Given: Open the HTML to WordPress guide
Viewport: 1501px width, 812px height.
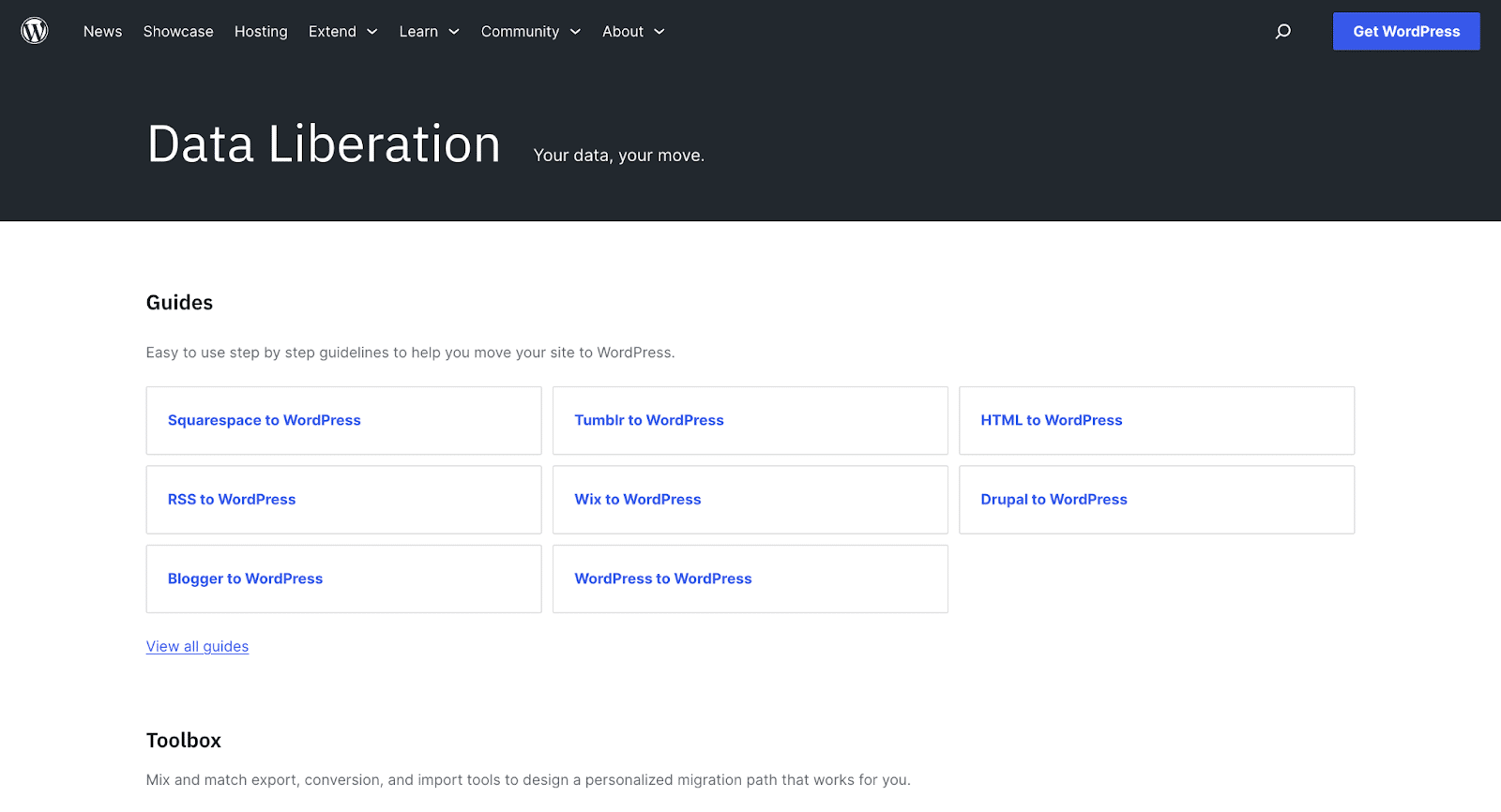Looking at the screenshot, I should [x=1157, y=420].
